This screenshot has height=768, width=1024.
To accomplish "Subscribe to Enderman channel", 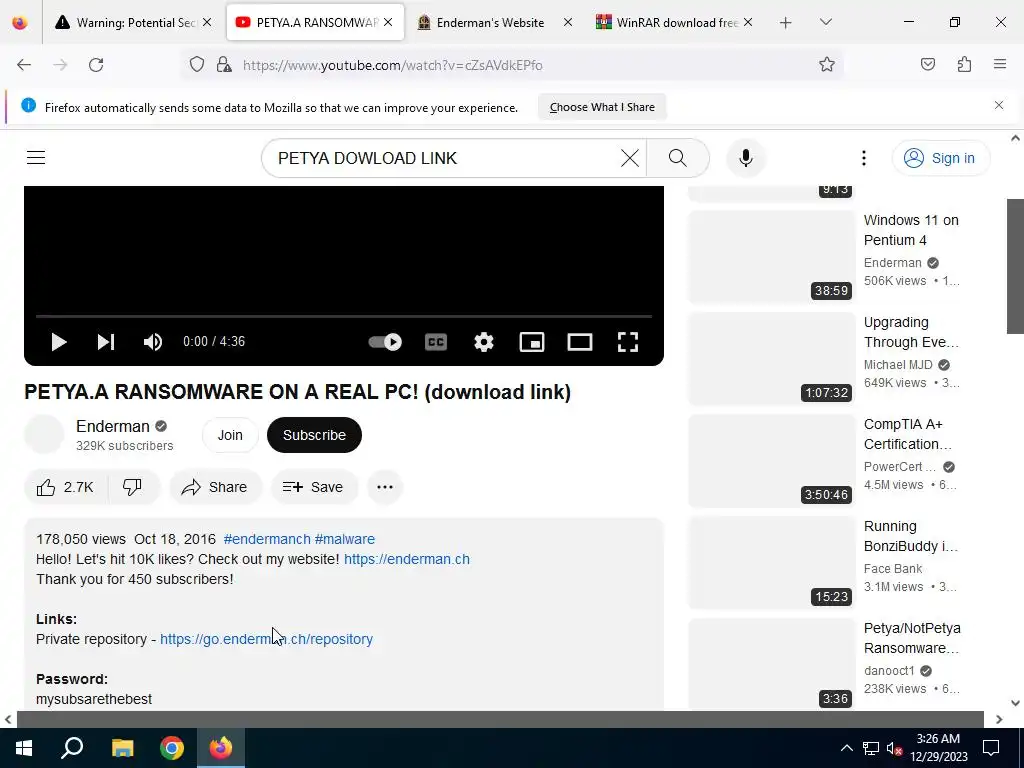I will click(x=314, y=435).
